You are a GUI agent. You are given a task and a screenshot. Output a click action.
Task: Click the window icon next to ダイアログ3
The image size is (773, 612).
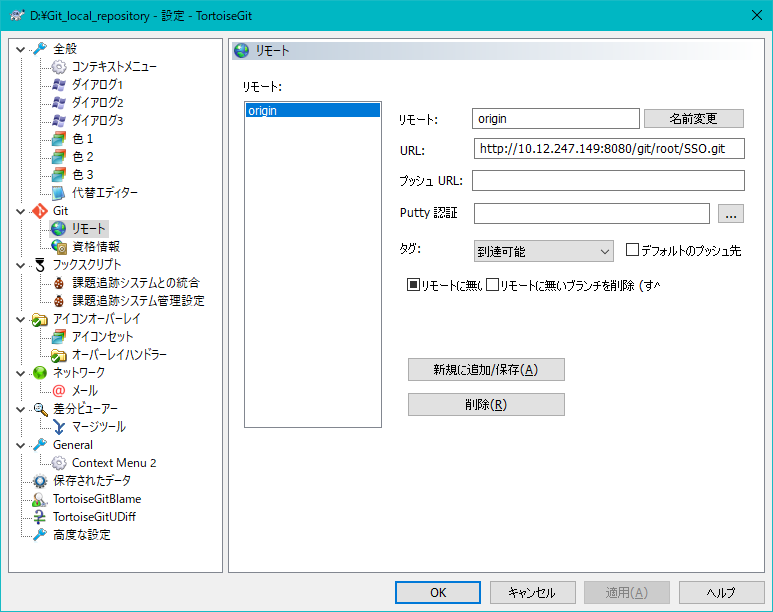pyautogui.click(x=59, y=120)
